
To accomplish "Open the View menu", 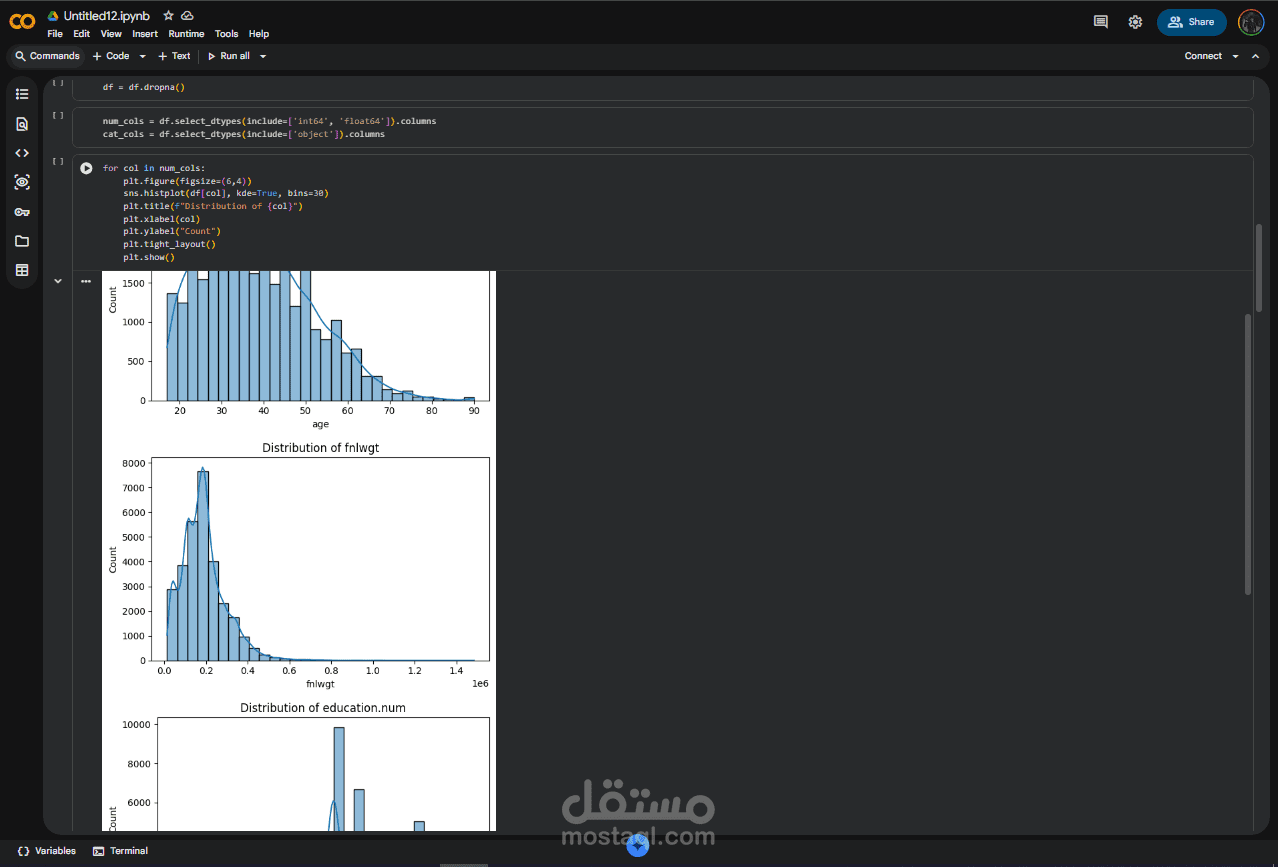I will 111,34.
